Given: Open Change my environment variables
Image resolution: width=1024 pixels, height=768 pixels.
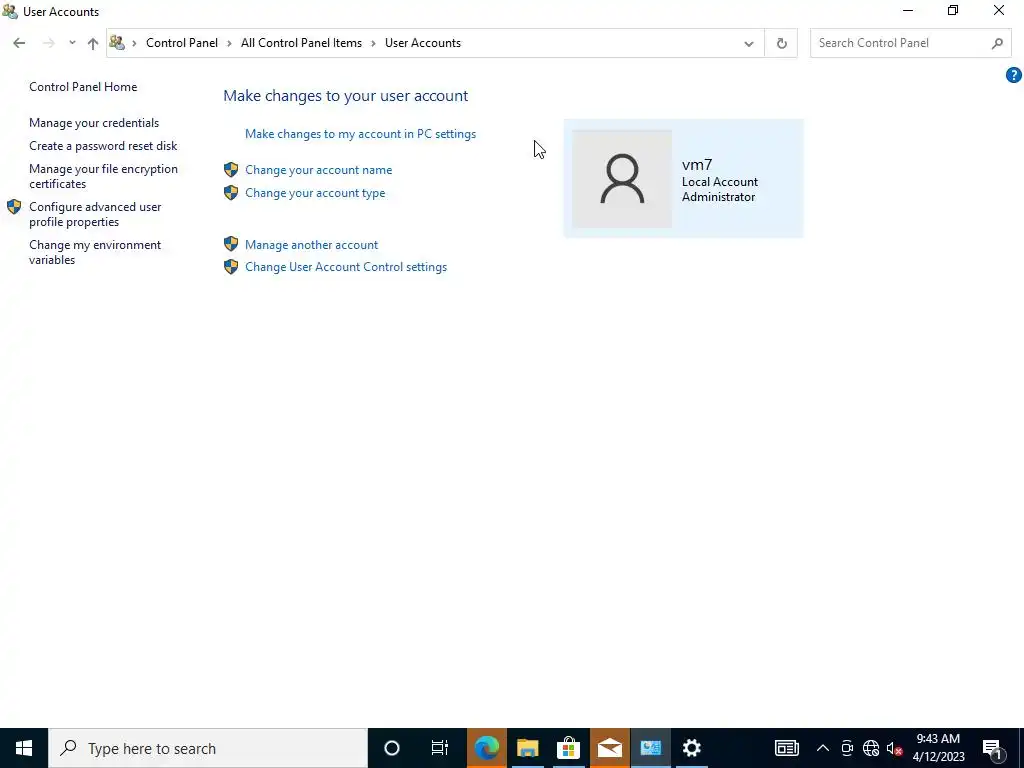Looking at the screenshot, I should click(x=95, y=252).
